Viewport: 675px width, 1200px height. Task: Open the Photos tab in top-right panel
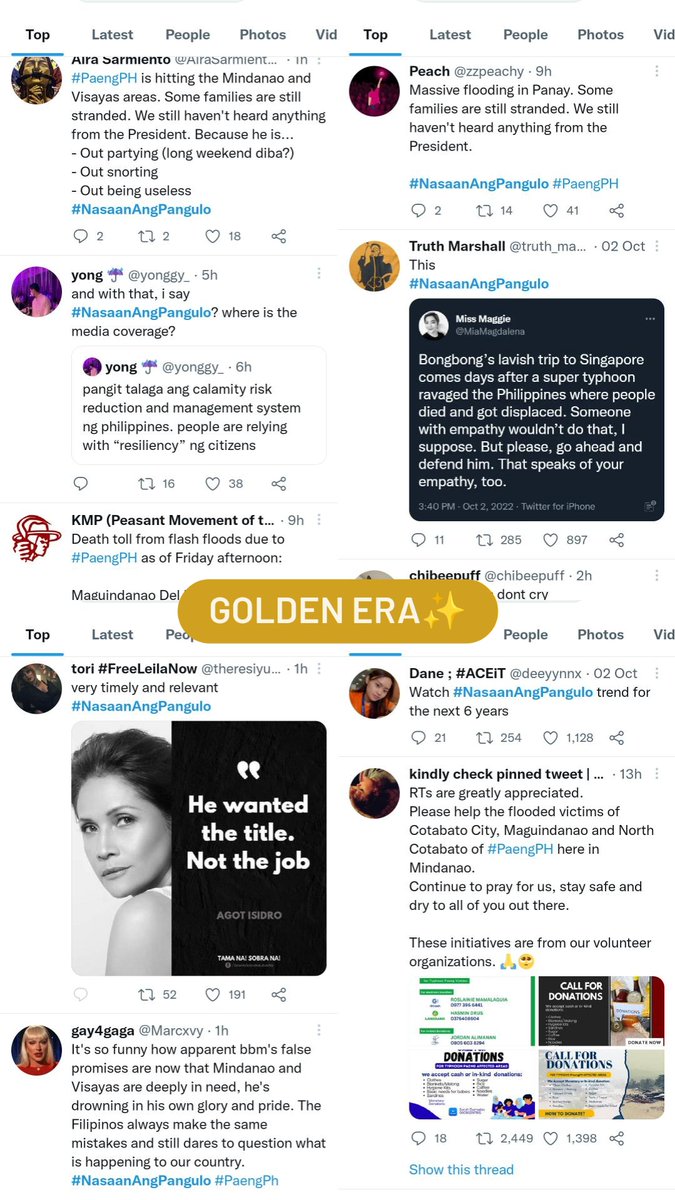601,34
